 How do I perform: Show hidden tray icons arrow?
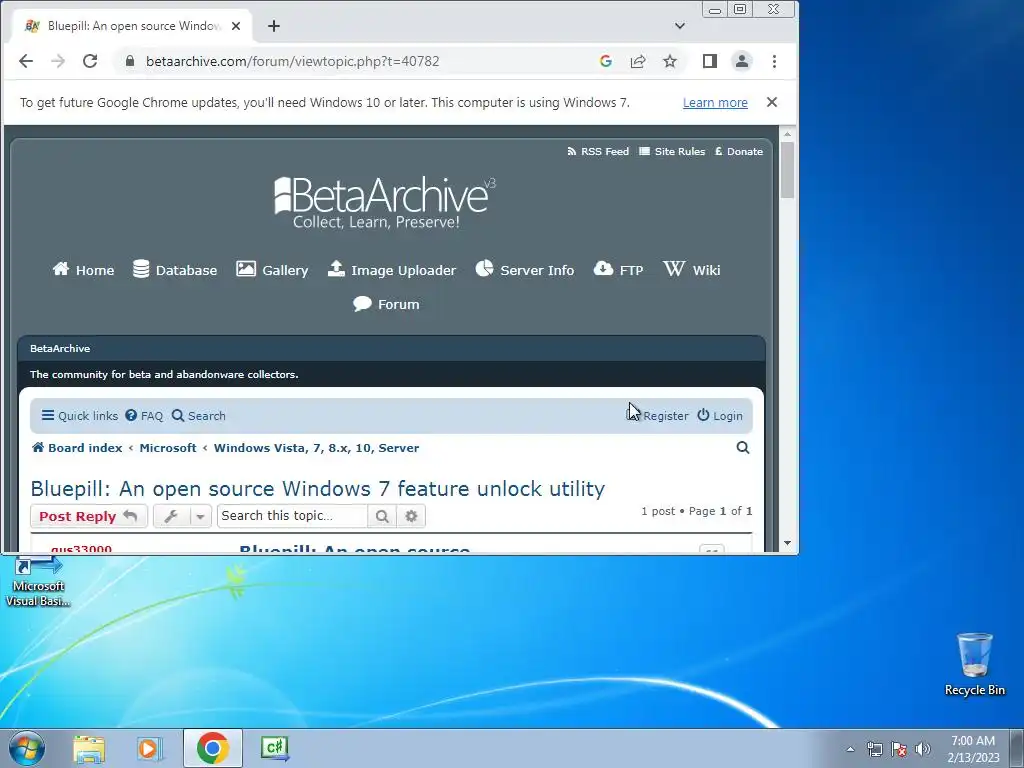(850, 749)
